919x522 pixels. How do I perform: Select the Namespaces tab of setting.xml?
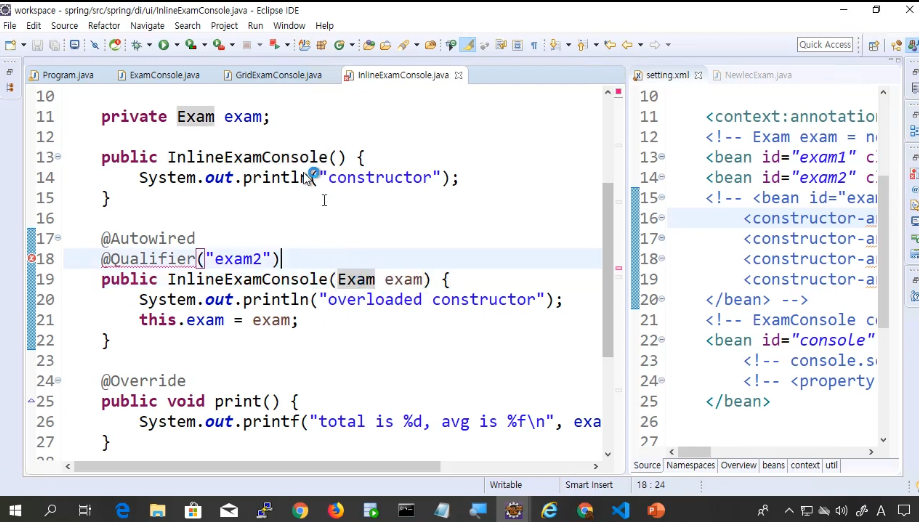690,465
